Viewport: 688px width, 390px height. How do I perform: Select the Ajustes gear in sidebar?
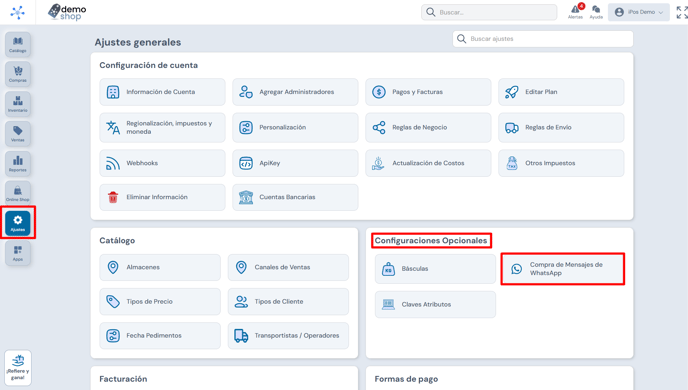18,223
